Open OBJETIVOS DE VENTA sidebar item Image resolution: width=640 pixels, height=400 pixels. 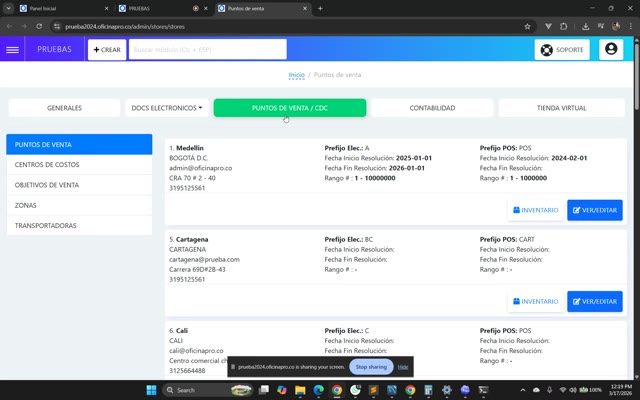pyautogui.click(x=79, y=185)
